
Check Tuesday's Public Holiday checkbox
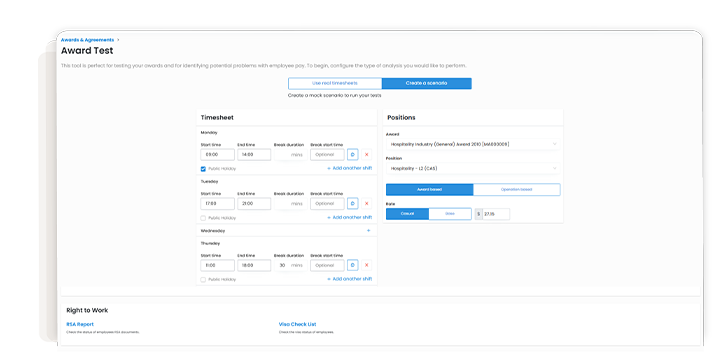point(203,218)
